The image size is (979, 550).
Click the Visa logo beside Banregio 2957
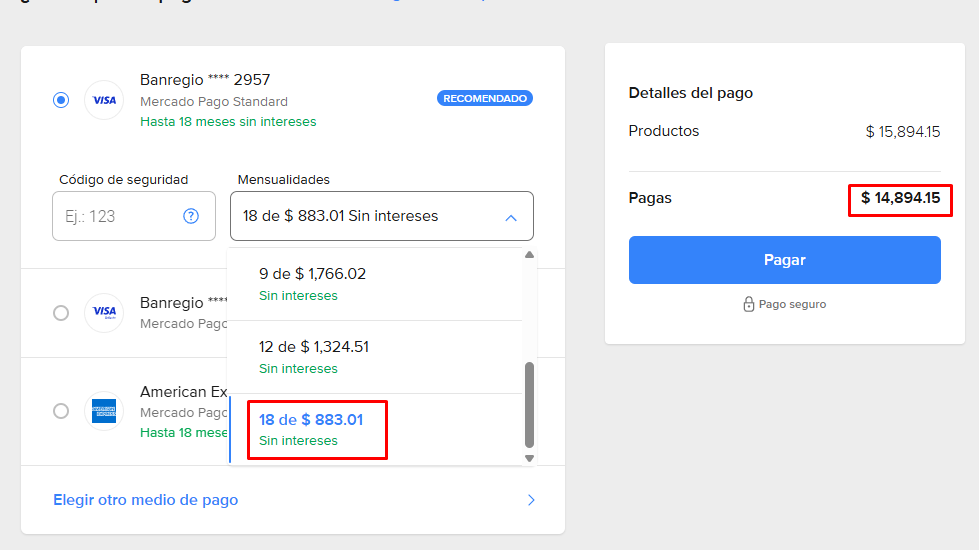click(104, 100)
